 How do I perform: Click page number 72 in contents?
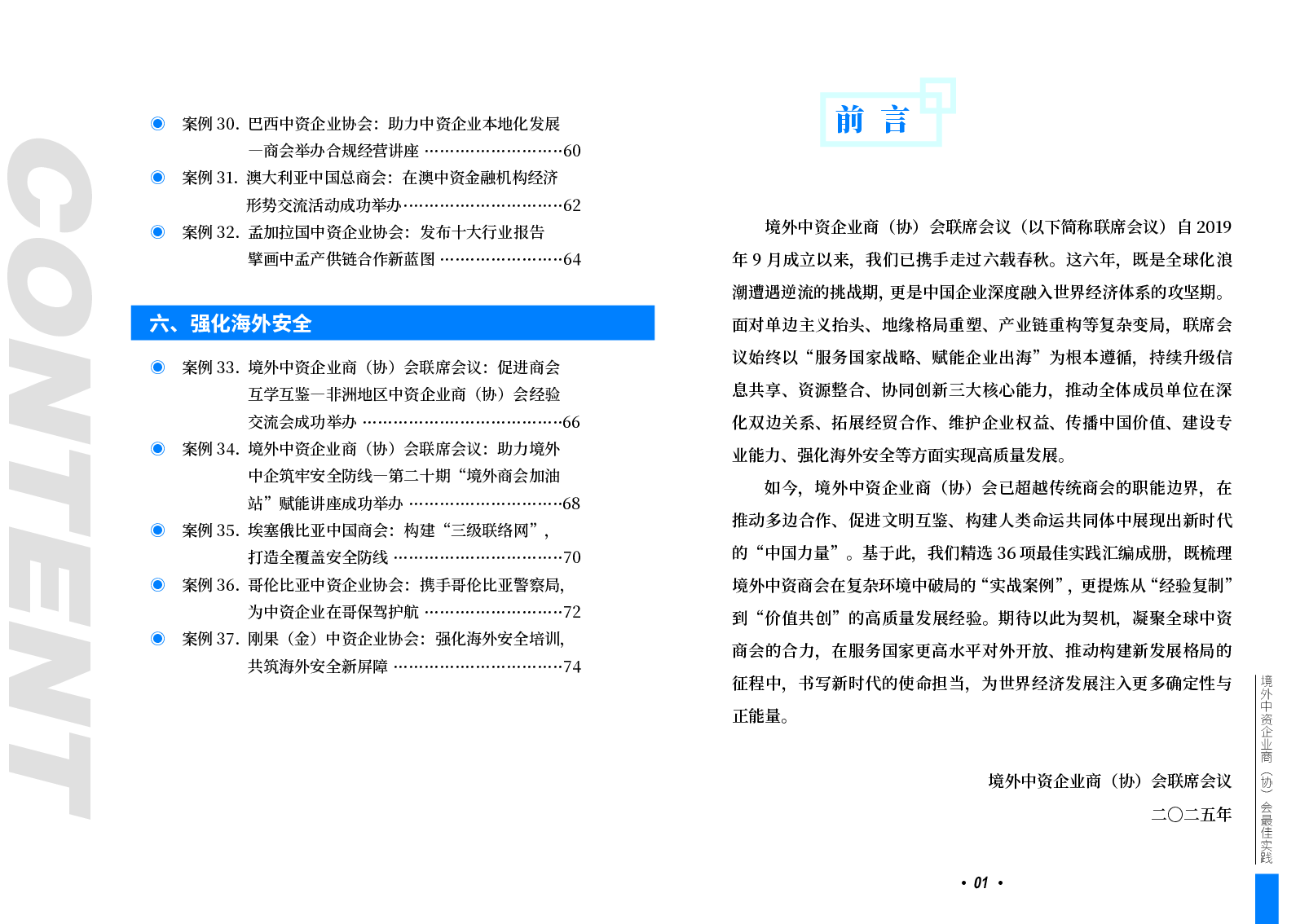(x=572, y=612)
